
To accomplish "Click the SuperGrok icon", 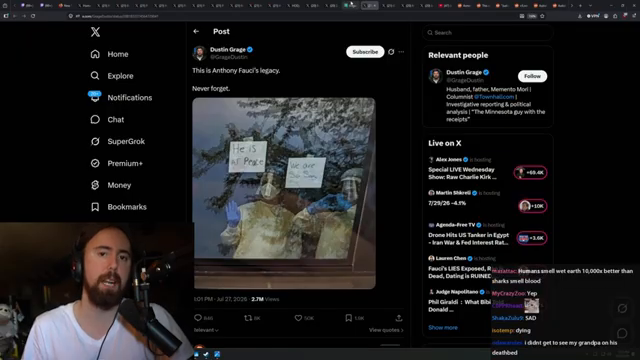I will pos(95,141).
